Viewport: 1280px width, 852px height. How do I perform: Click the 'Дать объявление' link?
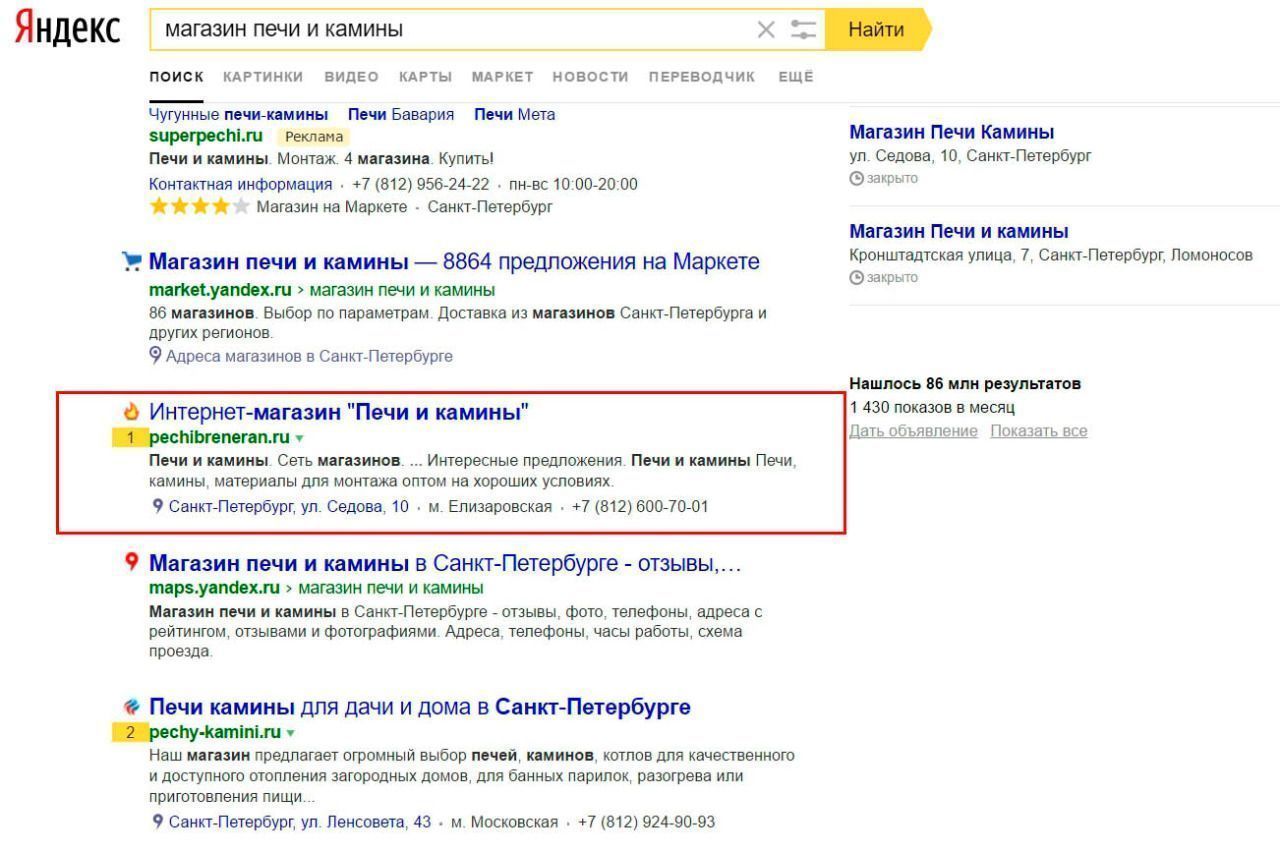coord(913,431)
